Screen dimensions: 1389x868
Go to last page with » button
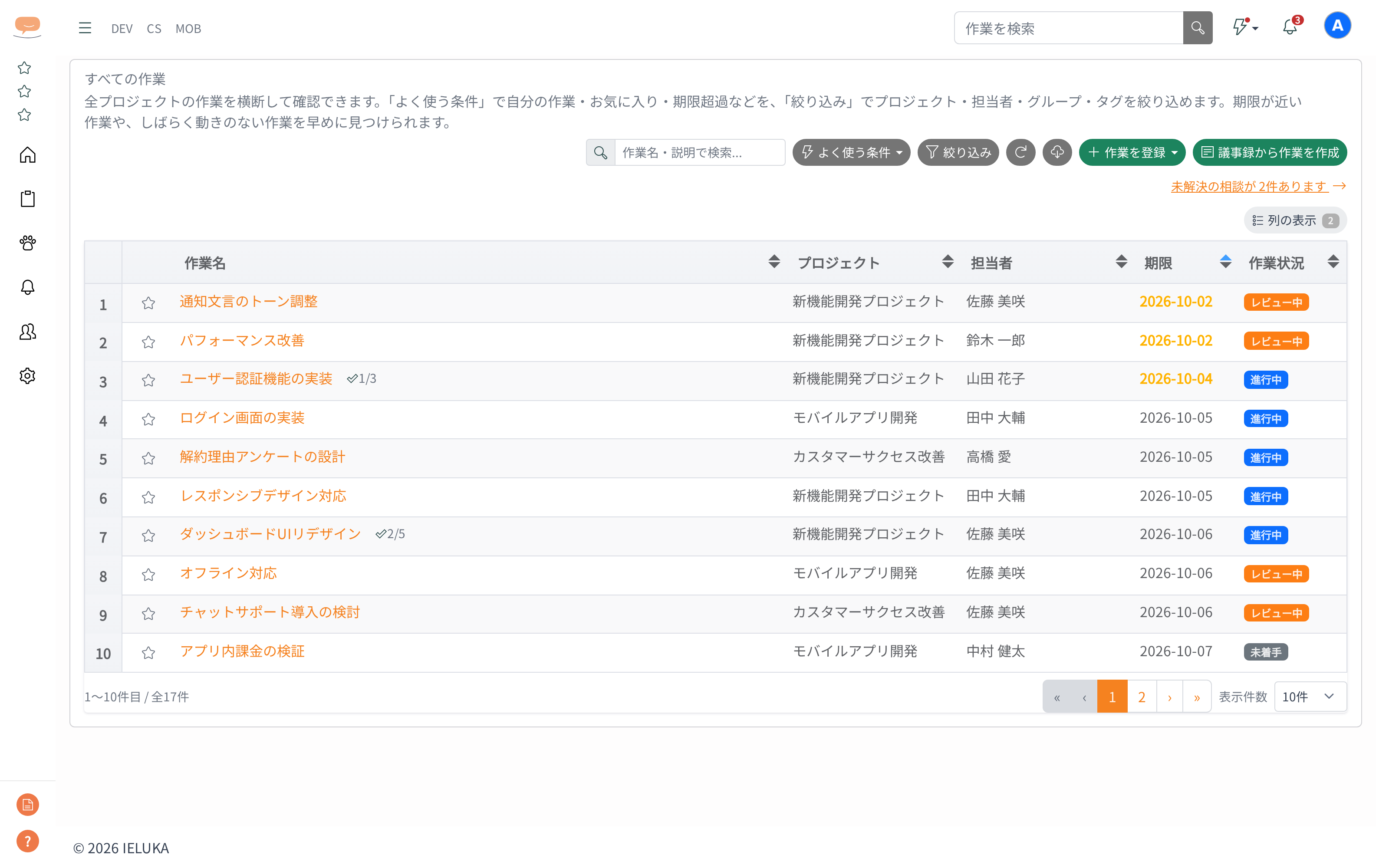(x=1197, y=696)
